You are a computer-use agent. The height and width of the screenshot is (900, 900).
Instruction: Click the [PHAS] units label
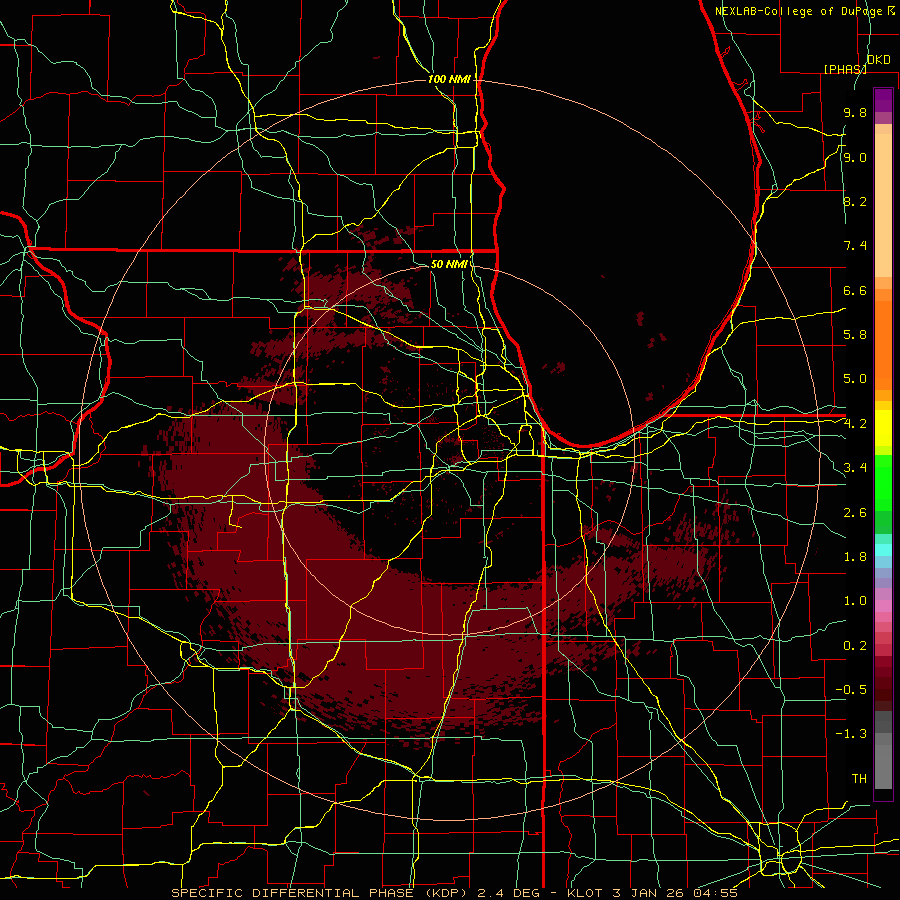tap(845, 69)
